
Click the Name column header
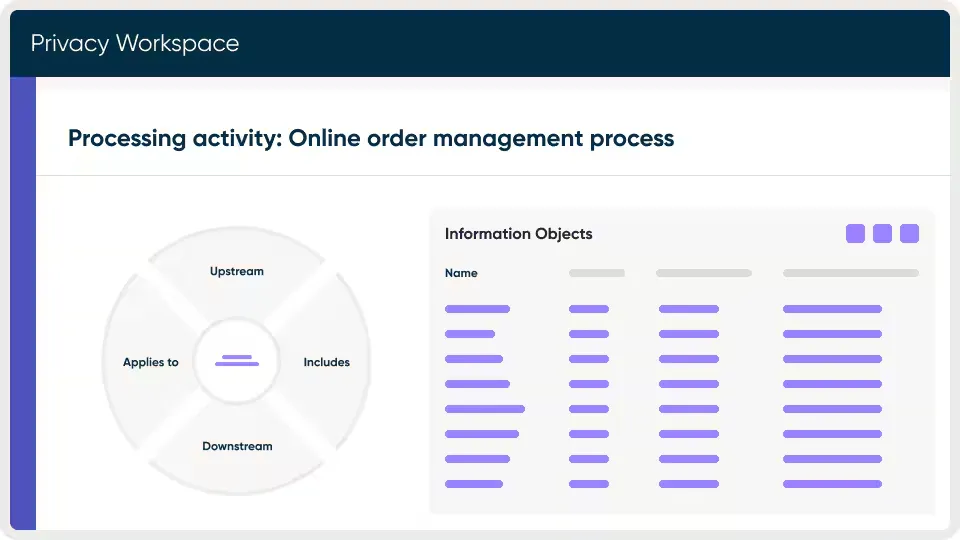point(461,273)
